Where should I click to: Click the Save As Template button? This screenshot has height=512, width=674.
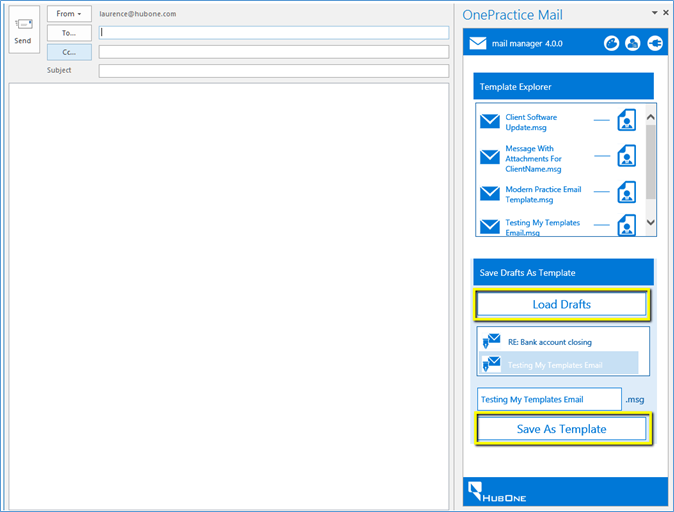[561, 429]
